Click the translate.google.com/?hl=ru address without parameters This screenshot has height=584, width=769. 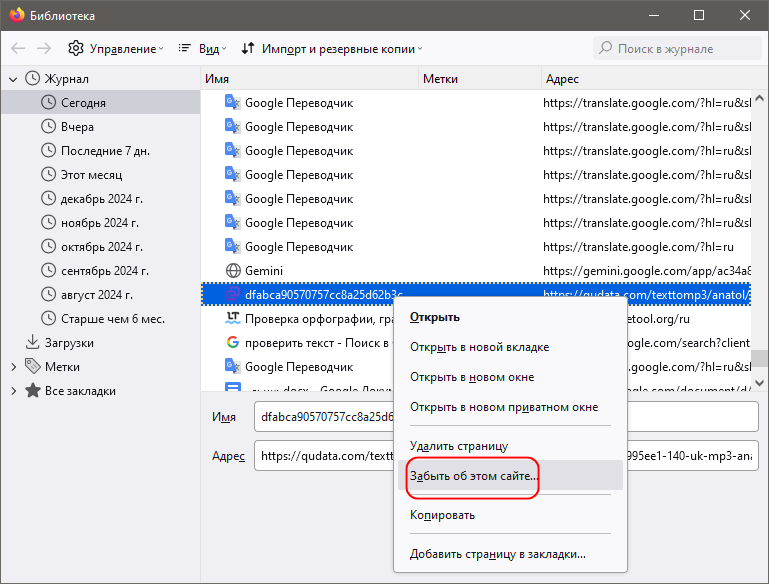(x=638, y=247)
